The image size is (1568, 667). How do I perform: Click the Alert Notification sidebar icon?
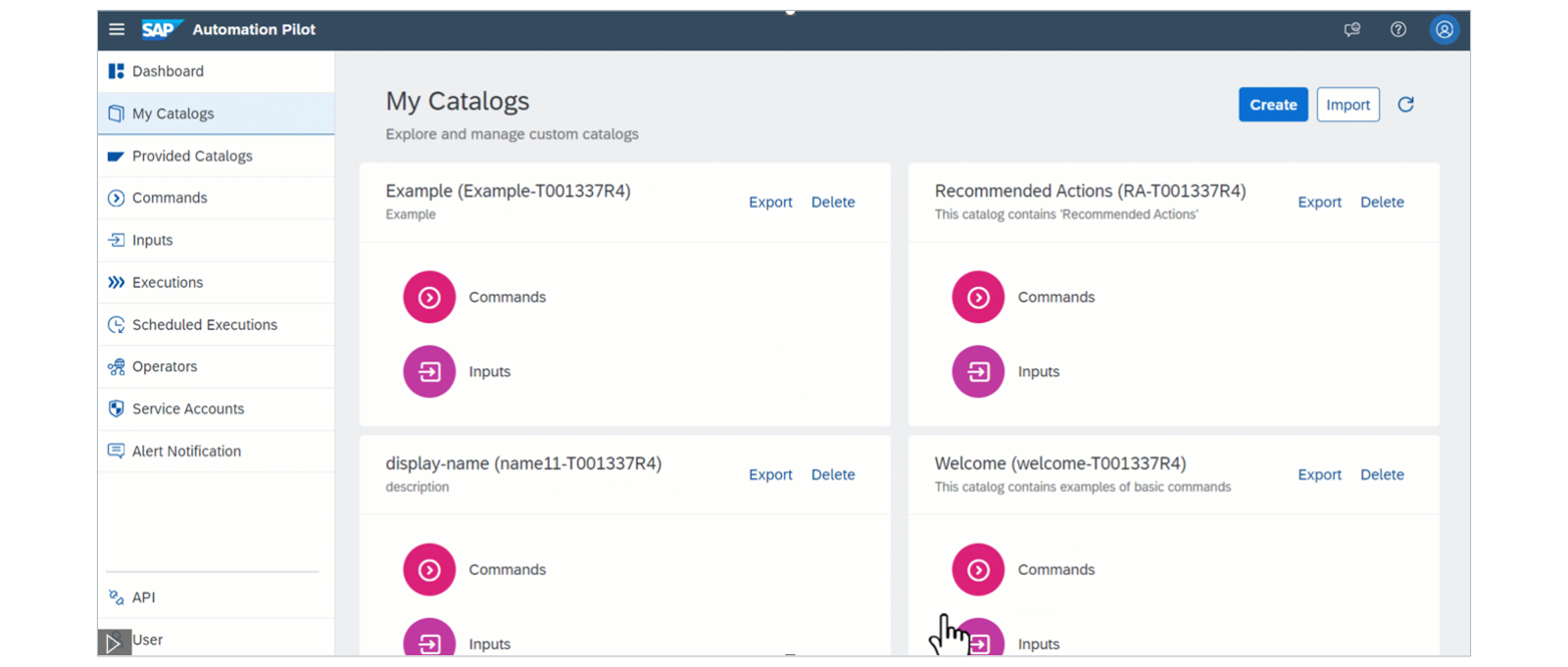116,451
